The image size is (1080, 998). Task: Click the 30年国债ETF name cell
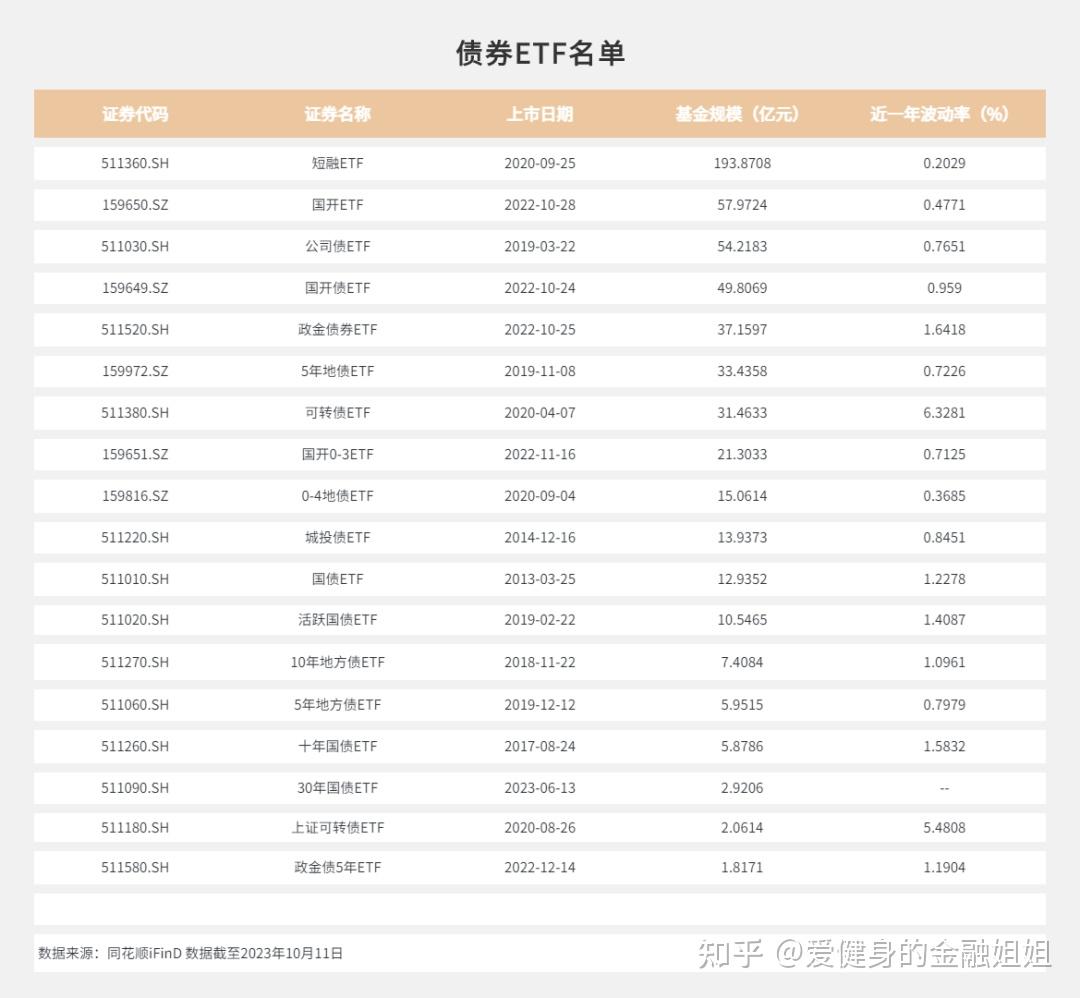pos(338,787)
